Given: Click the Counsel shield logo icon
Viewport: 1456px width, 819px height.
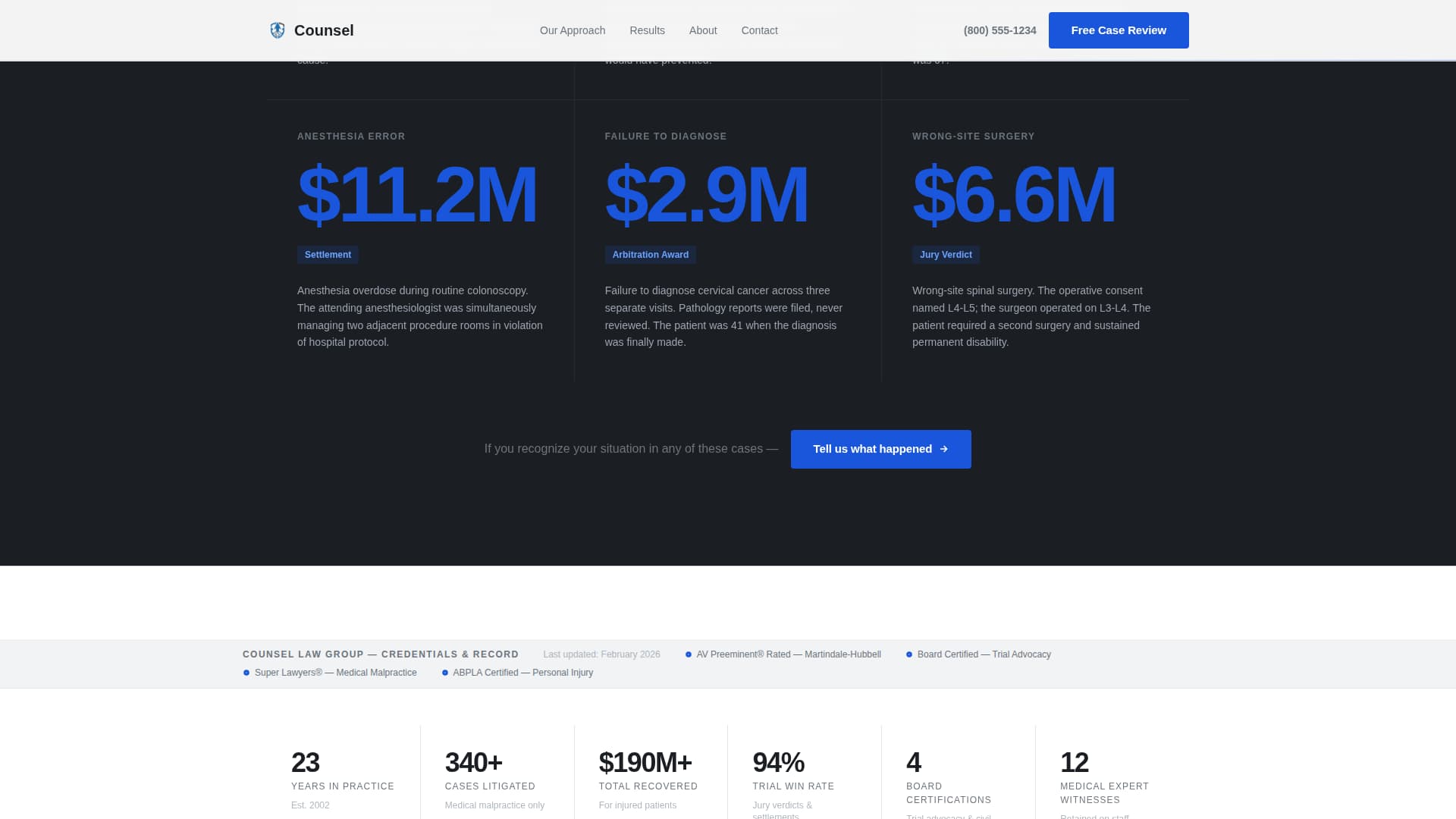Looking at the screenshot, I should 276,30.
